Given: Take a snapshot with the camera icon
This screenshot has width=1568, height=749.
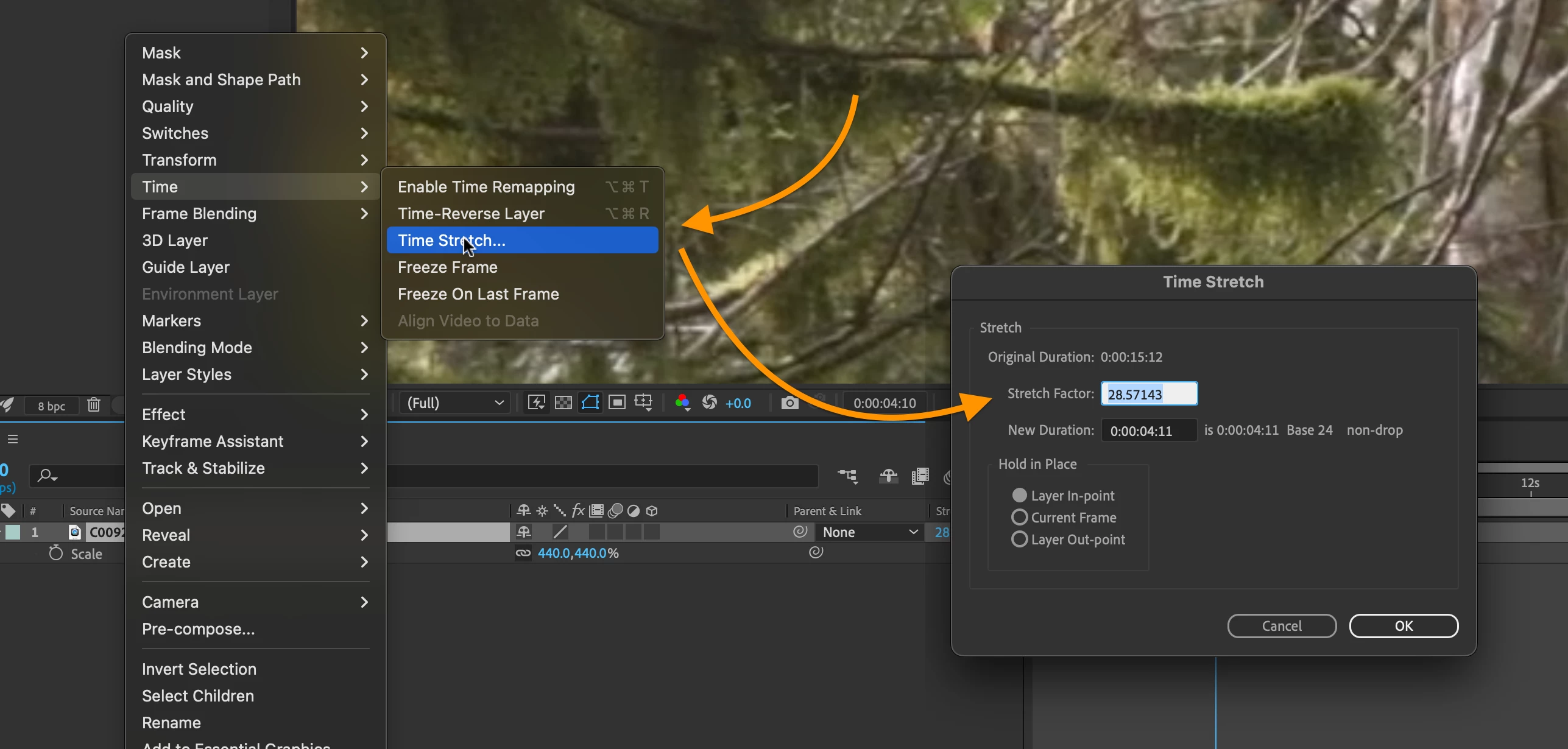Looking at the screenshot, I should click(789, 403).
